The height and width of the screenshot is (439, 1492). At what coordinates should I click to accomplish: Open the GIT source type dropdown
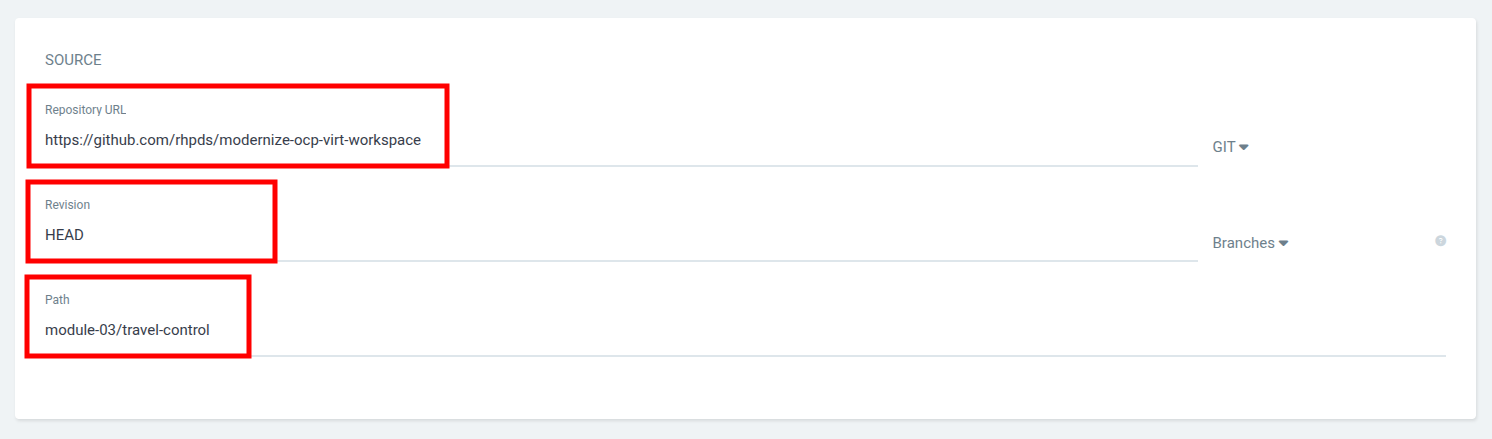1230,147
